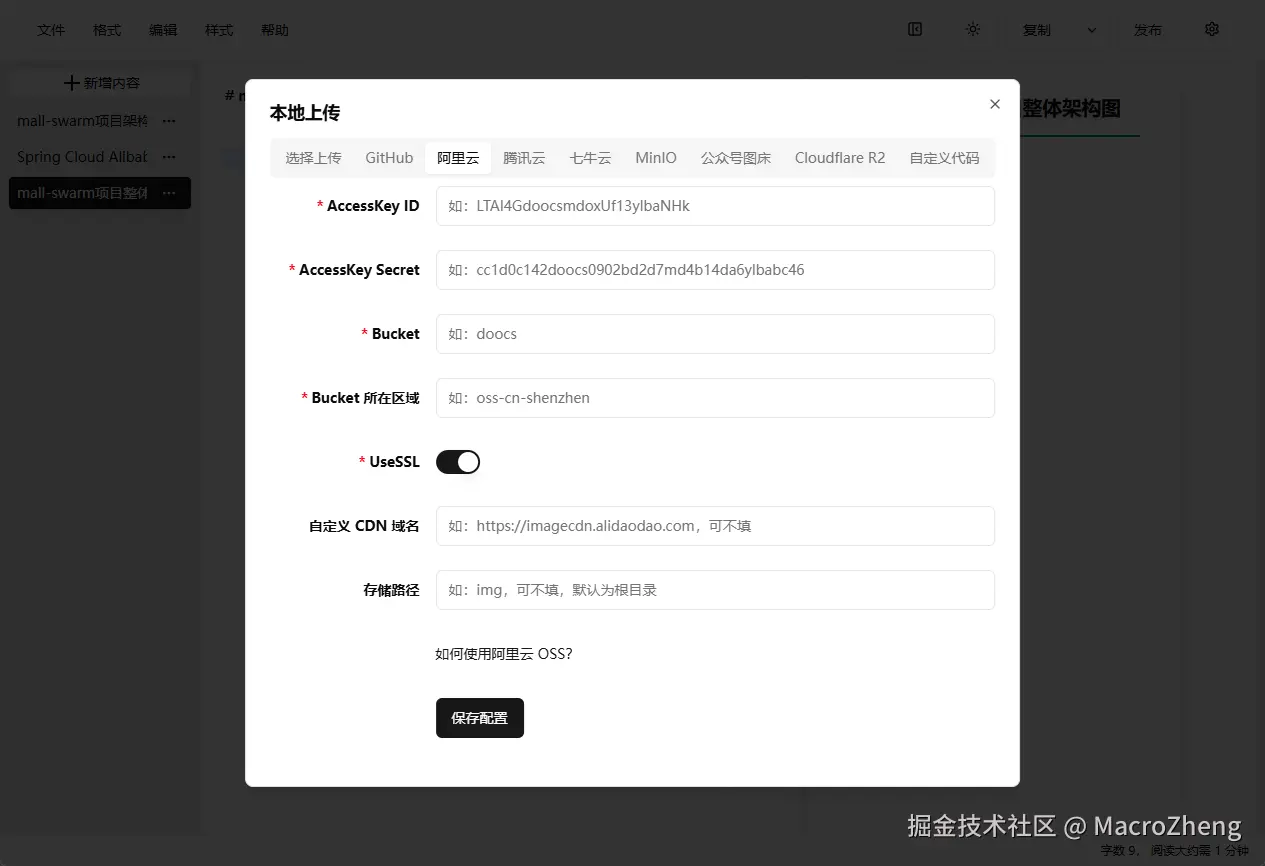The height and width of the screenshot is (866, 1265).
Task: Toggle the sidebar panel icon in top bar
Action: tap(915, 29)
